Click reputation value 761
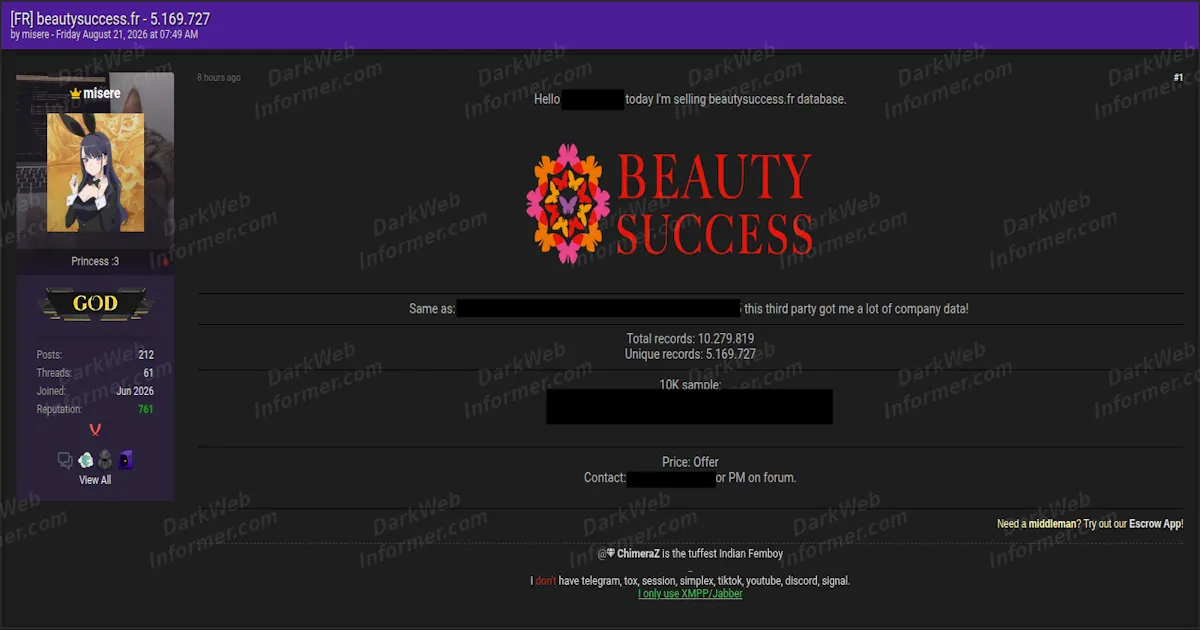This screenshot has height=630, width=1200. (146, 409)
